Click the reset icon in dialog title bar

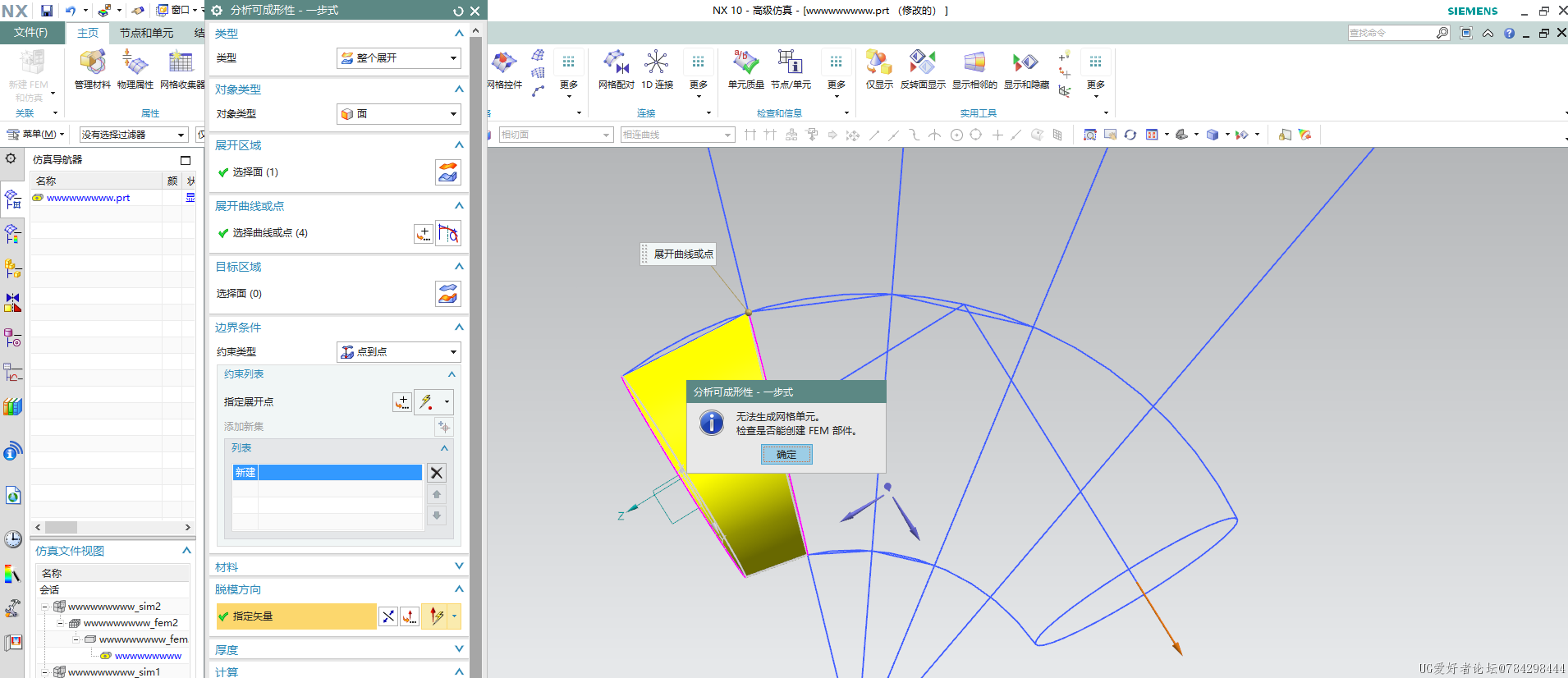(x=458, y=11)
